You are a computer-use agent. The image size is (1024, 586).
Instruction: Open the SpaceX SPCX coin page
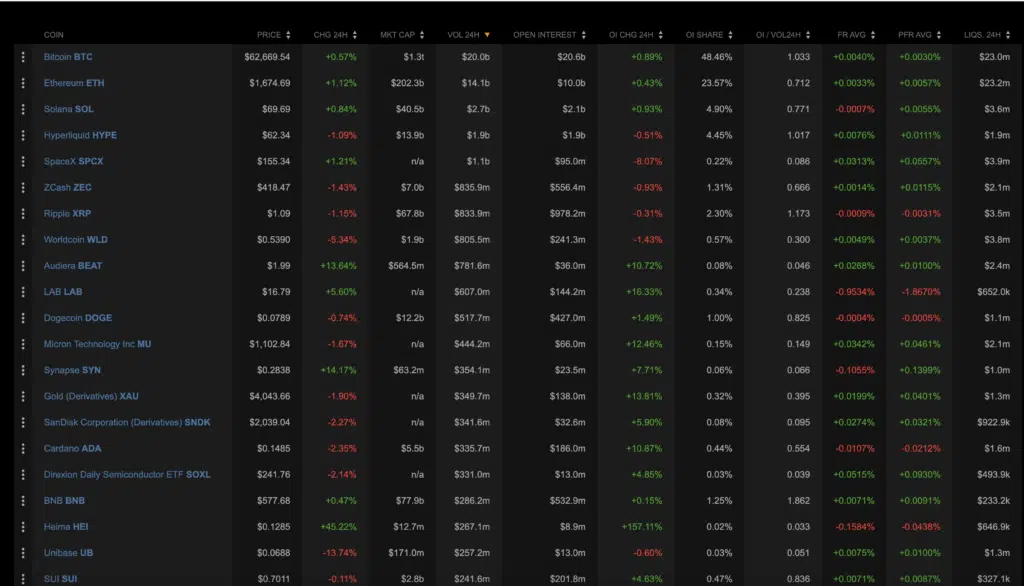tap(73, 161)
